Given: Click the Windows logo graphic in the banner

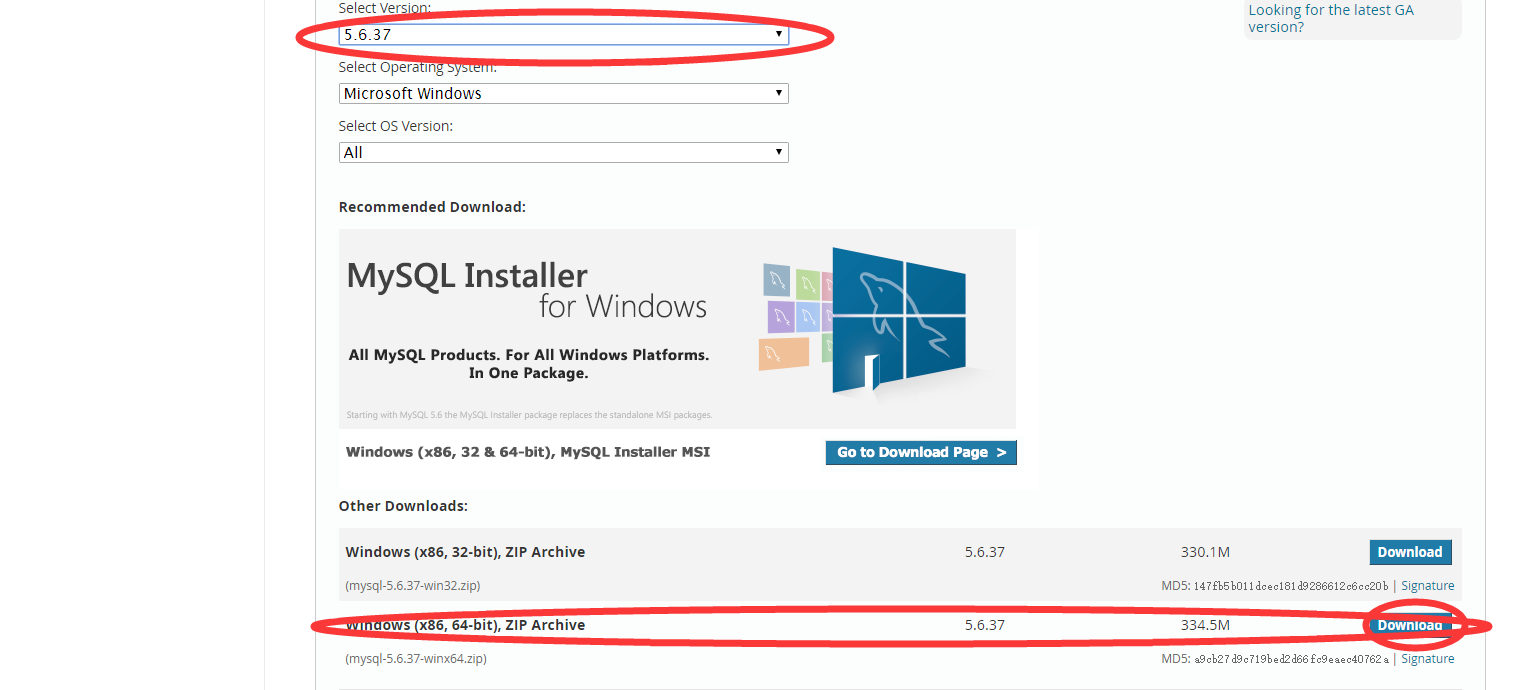Looking at the screenshot, I should (x=898, y=320).
